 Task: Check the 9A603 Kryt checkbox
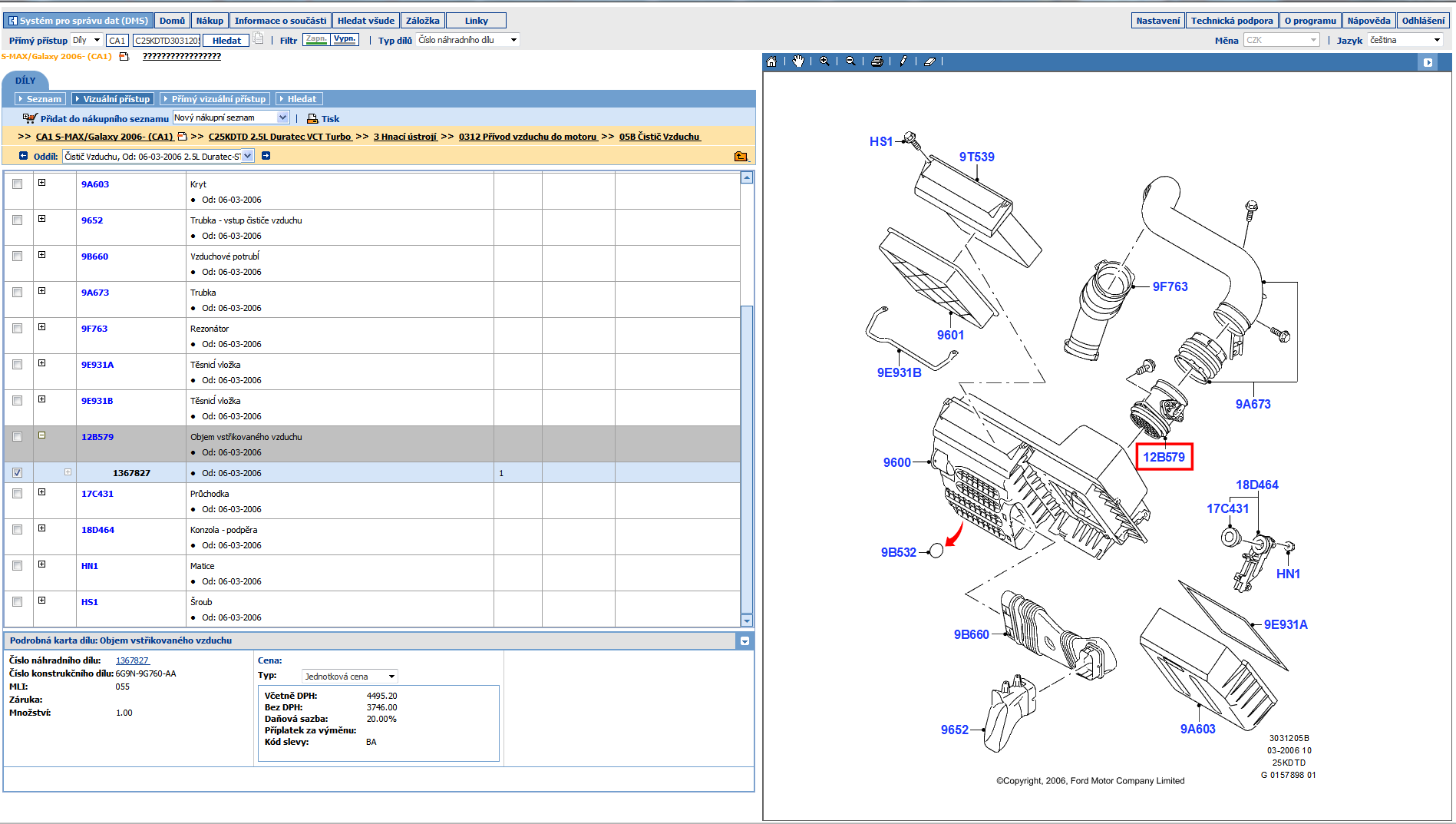tap(18, 184)
